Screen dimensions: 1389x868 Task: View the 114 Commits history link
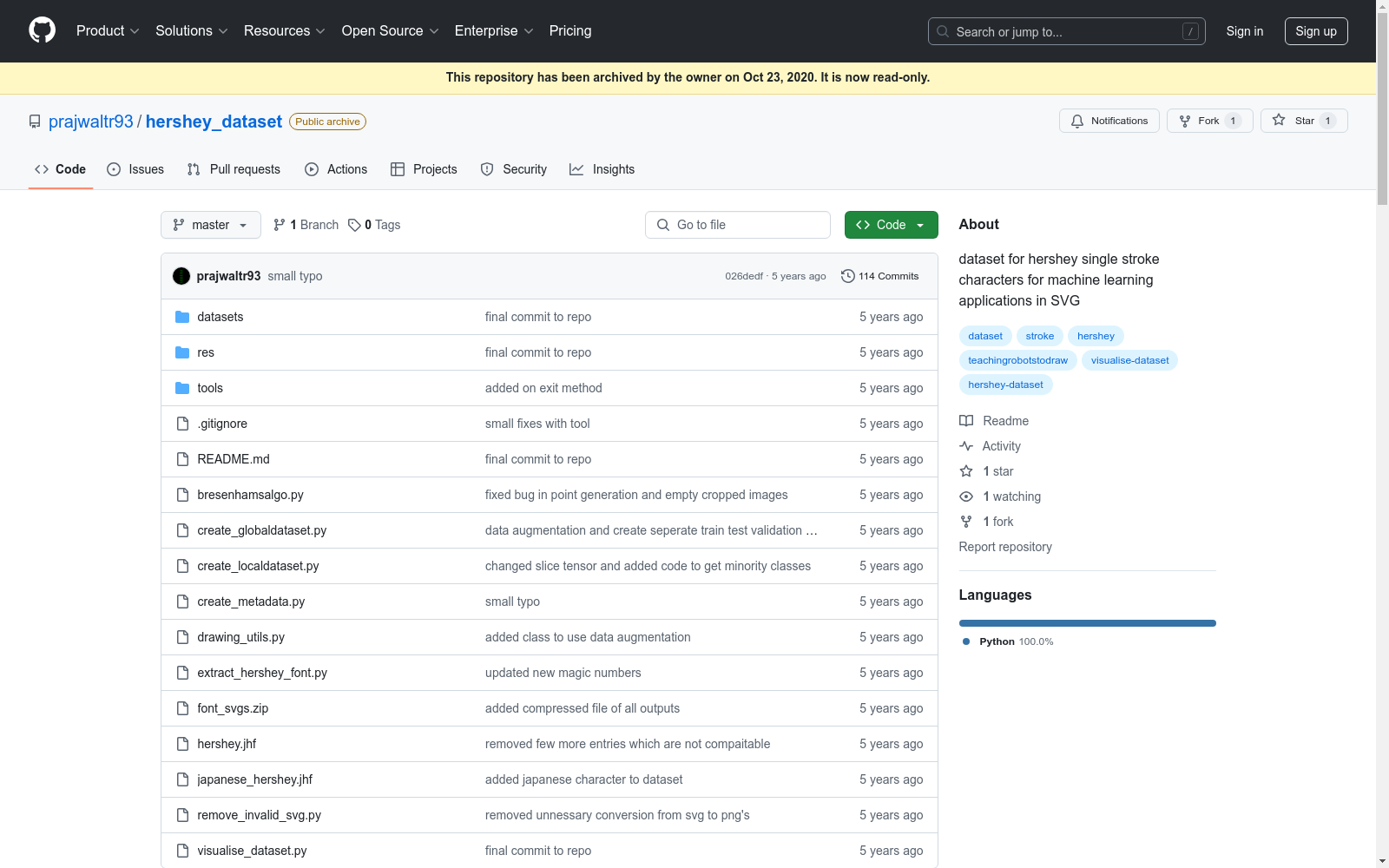[x=879, y=276]
